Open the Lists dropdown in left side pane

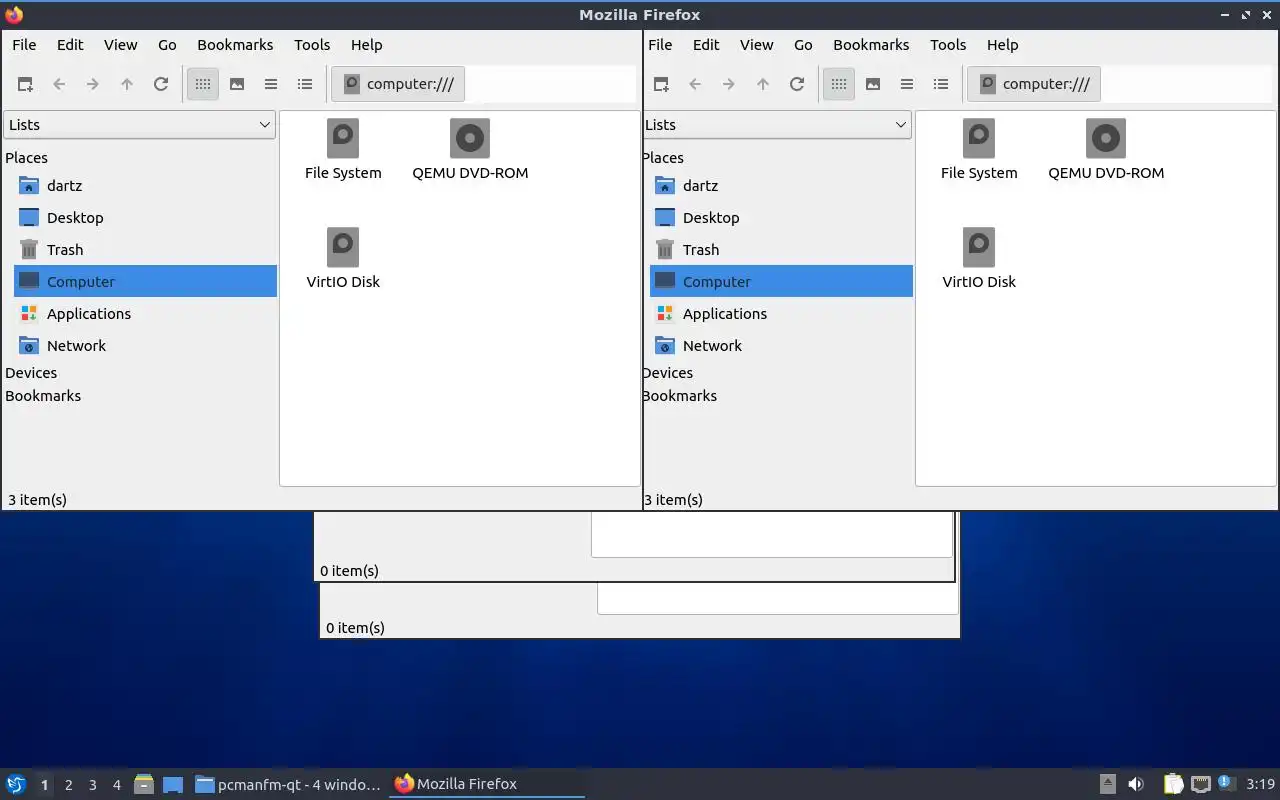click(x=139, y=125)
